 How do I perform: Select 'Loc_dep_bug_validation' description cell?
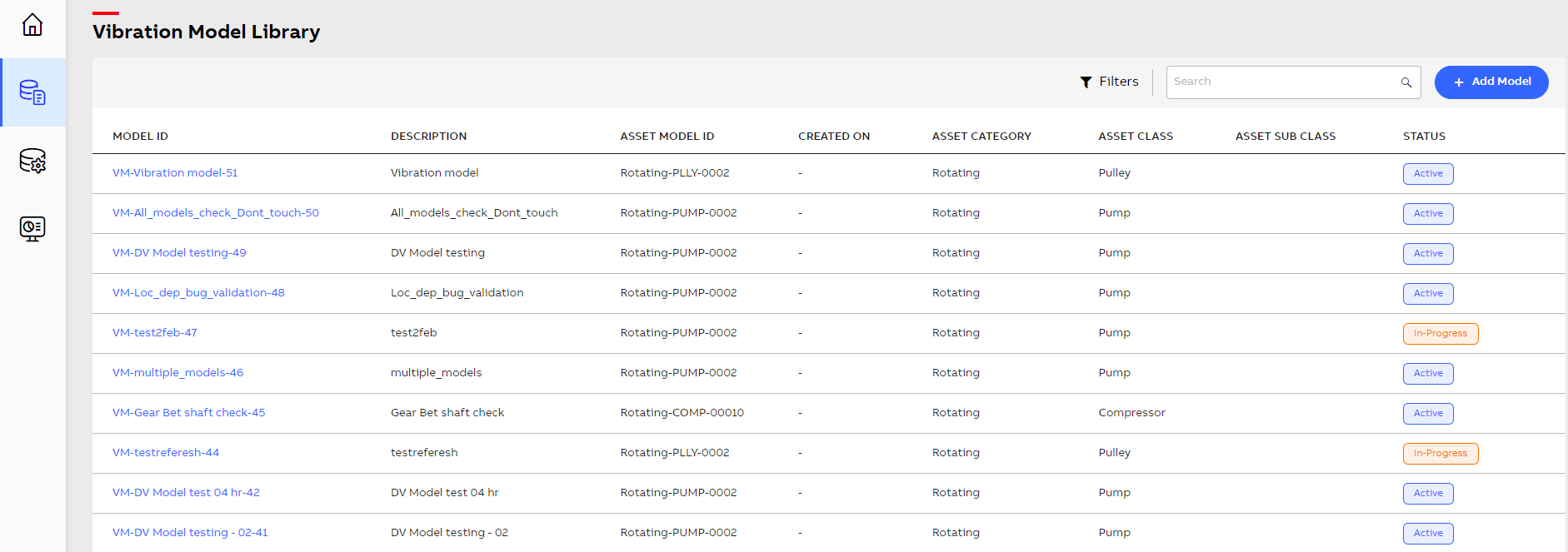457,293
